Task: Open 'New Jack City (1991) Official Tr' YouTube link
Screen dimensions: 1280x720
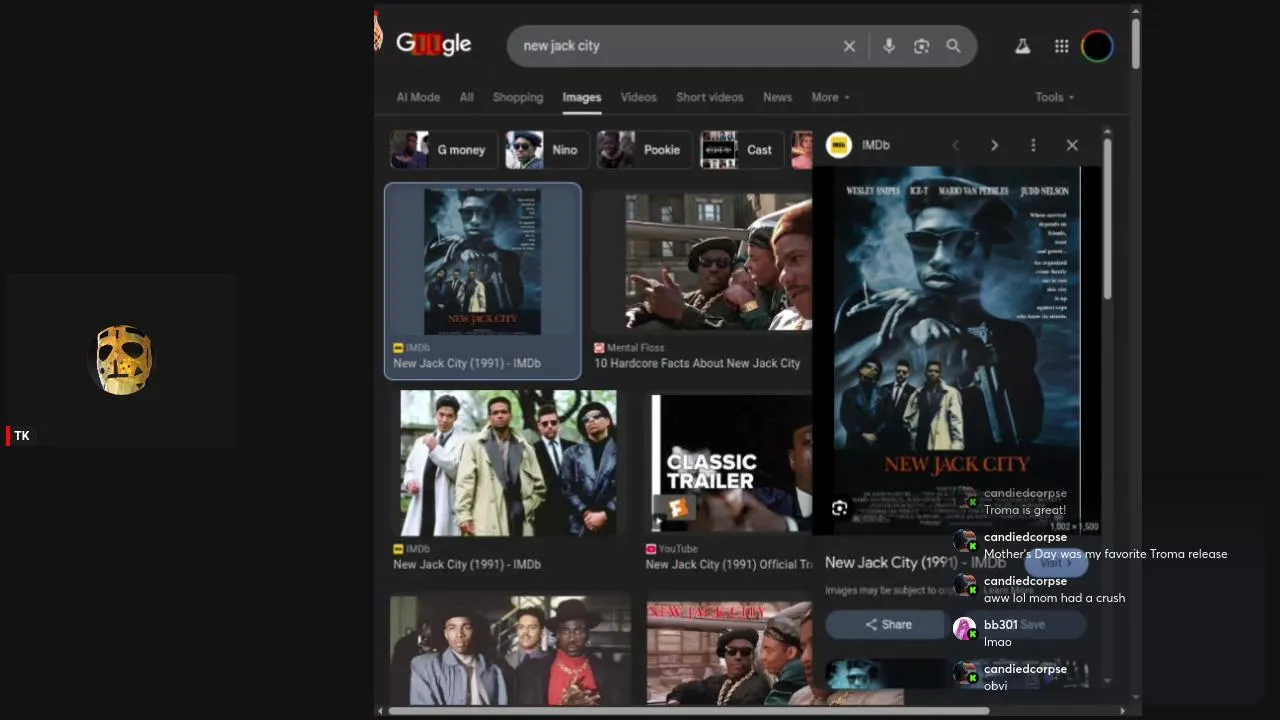Action: (729, 564)
